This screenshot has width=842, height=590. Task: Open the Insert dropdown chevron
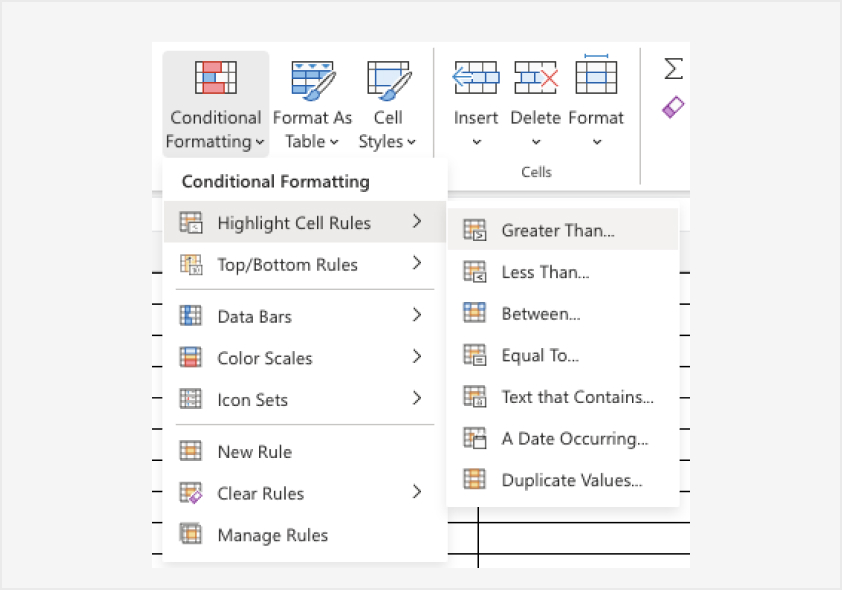[476, 142]
